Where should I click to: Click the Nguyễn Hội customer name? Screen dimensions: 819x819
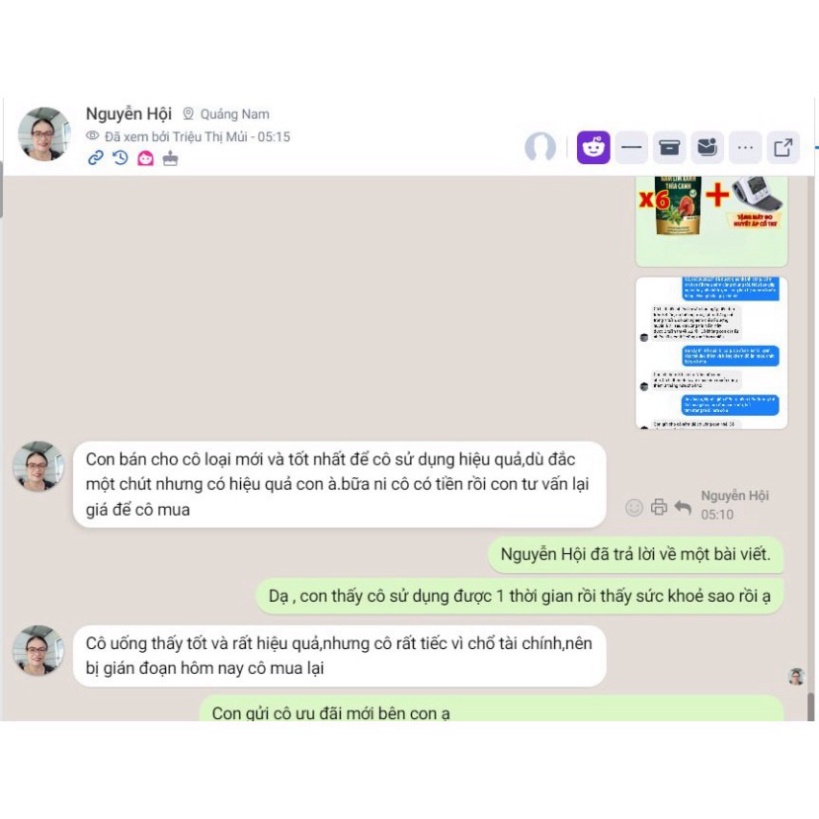click(128, 113)
